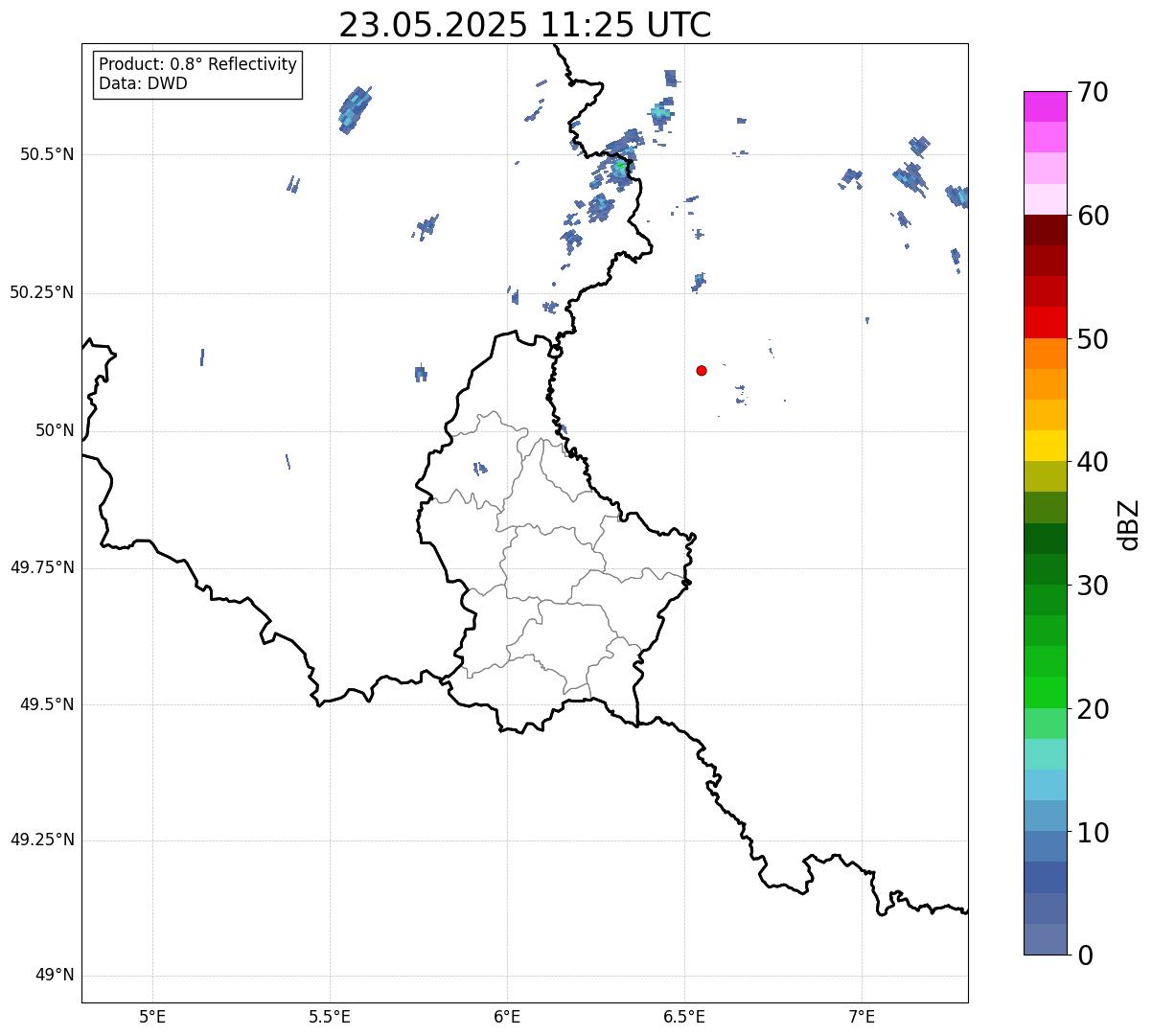Click the olive colorbar segment below 40

pyautogui.click(x=1045, y=476)
